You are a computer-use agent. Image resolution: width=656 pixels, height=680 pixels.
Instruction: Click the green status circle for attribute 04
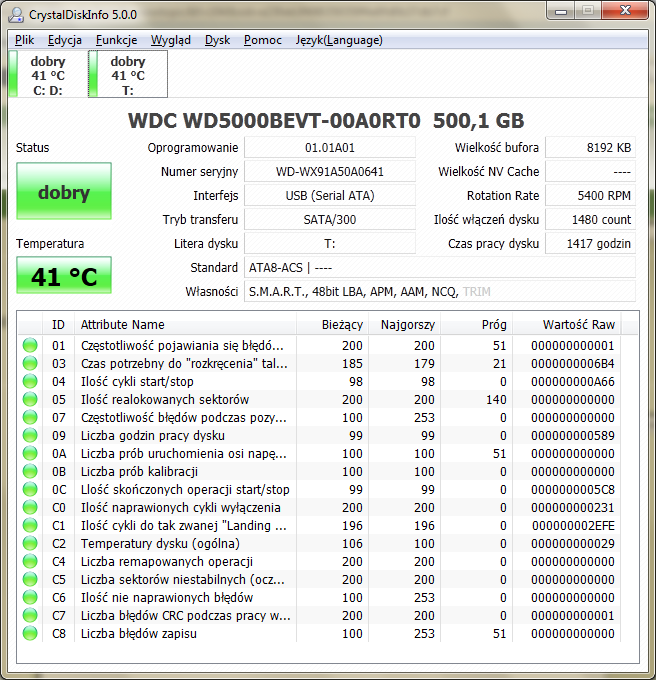[x=30, y=382]
